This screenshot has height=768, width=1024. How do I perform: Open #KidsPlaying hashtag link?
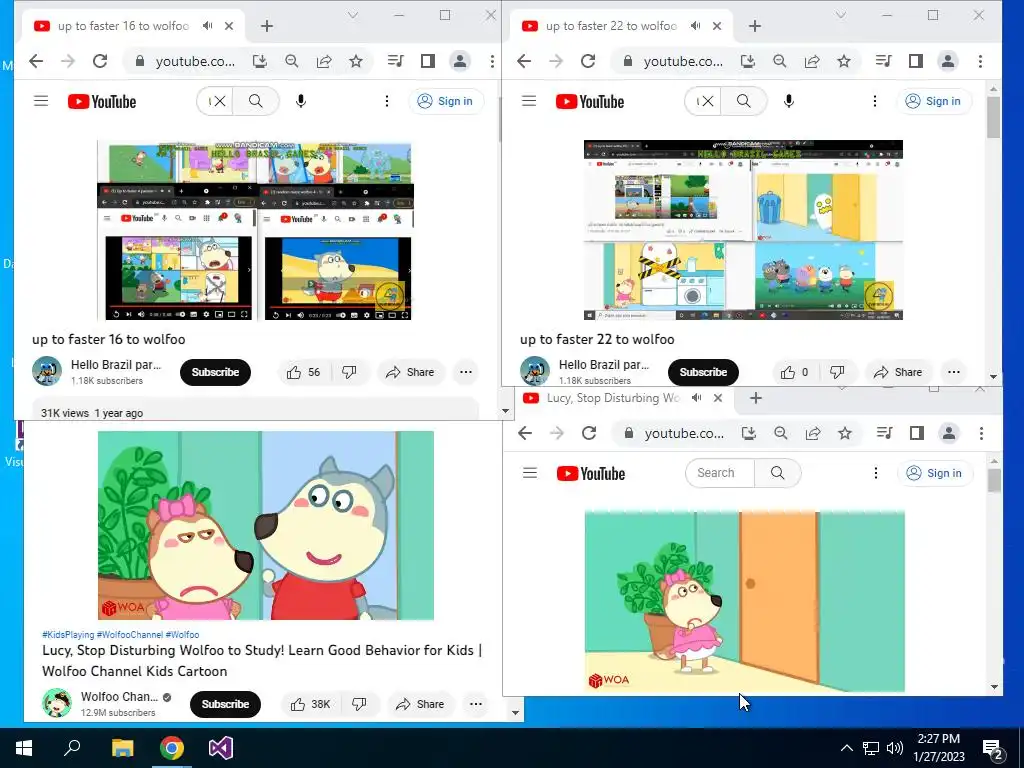click(x=68, y=635)
